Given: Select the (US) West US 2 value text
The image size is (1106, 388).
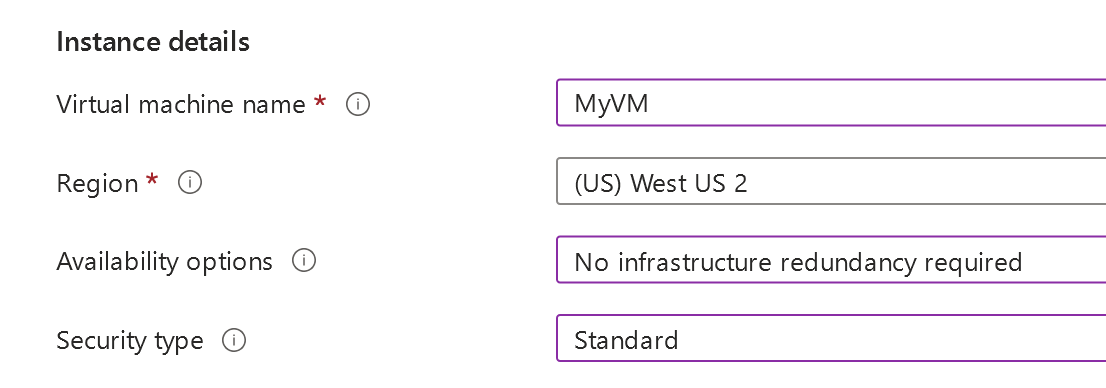Looking at the screenshot, I should [661, 183].
